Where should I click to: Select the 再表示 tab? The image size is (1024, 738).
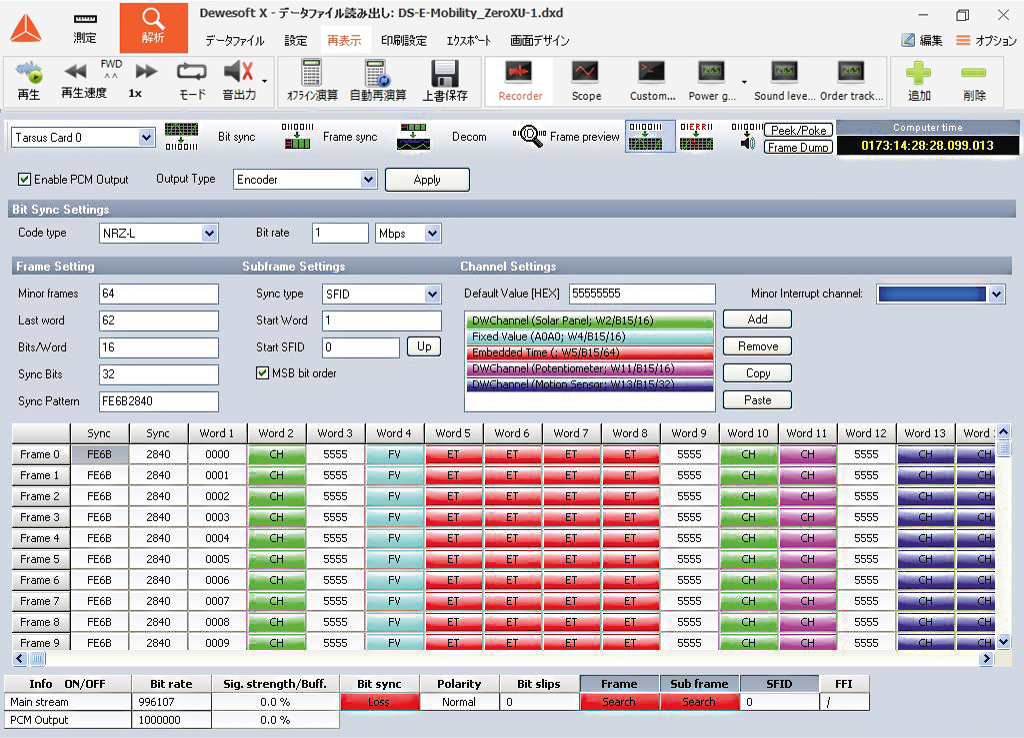coord(344,40)
